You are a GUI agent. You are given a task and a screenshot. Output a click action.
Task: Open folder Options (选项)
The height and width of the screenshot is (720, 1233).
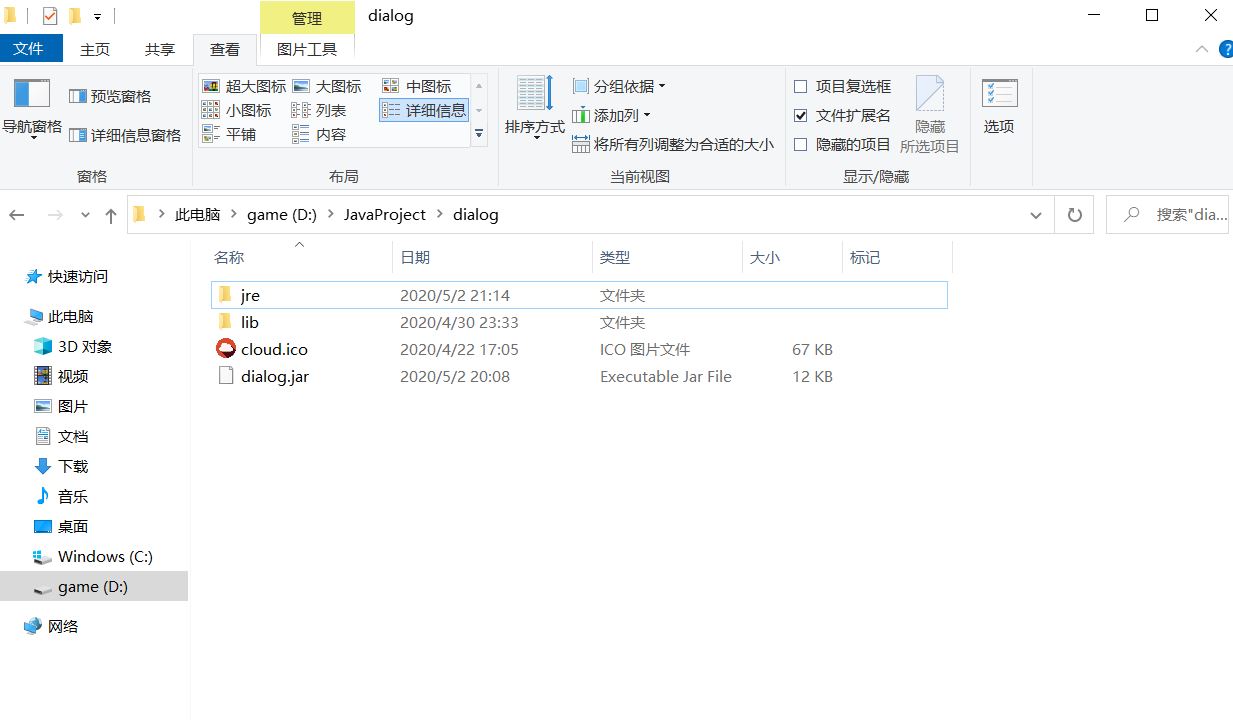(x=999, y=107)
